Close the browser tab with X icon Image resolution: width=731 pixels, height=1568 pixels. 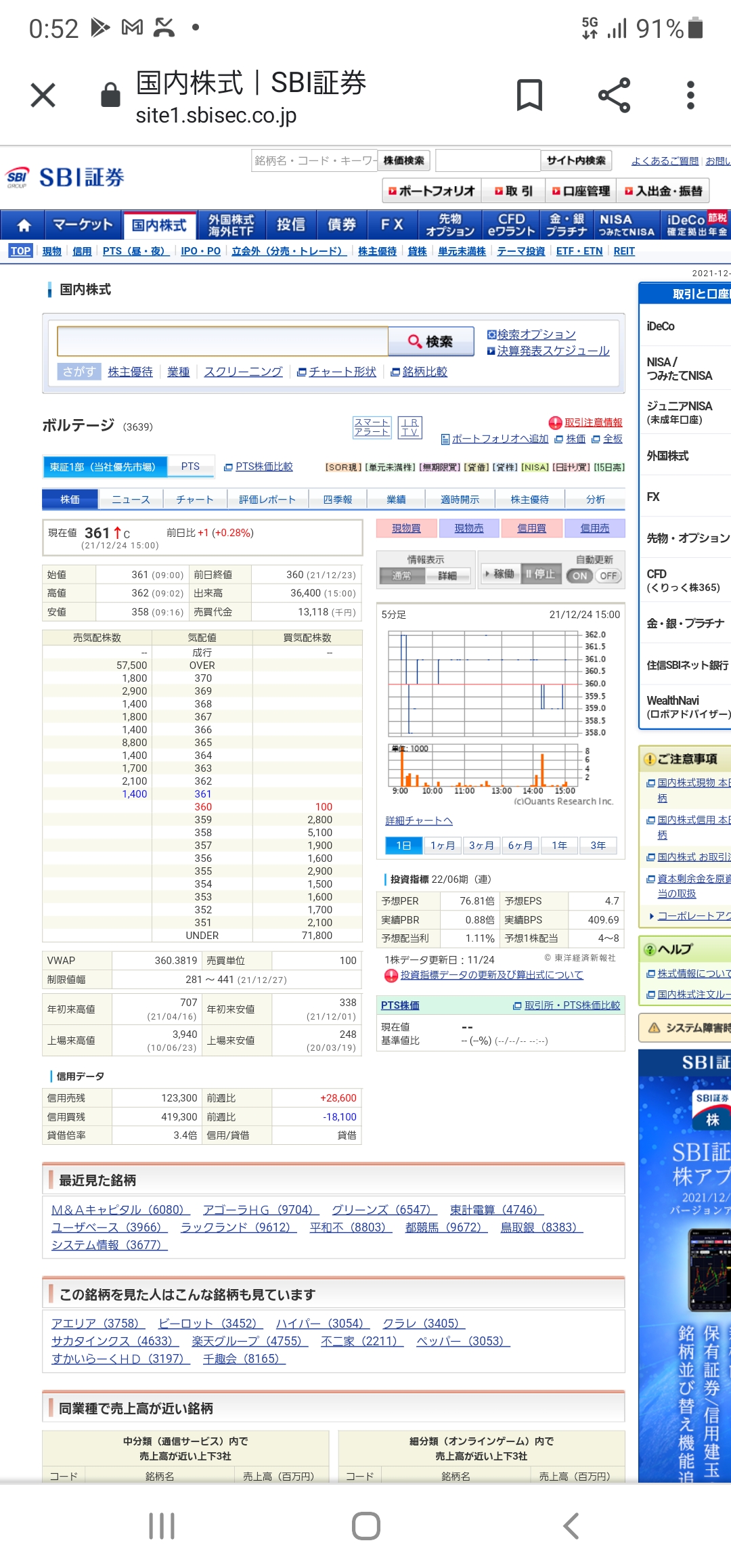tap(43, 95)
